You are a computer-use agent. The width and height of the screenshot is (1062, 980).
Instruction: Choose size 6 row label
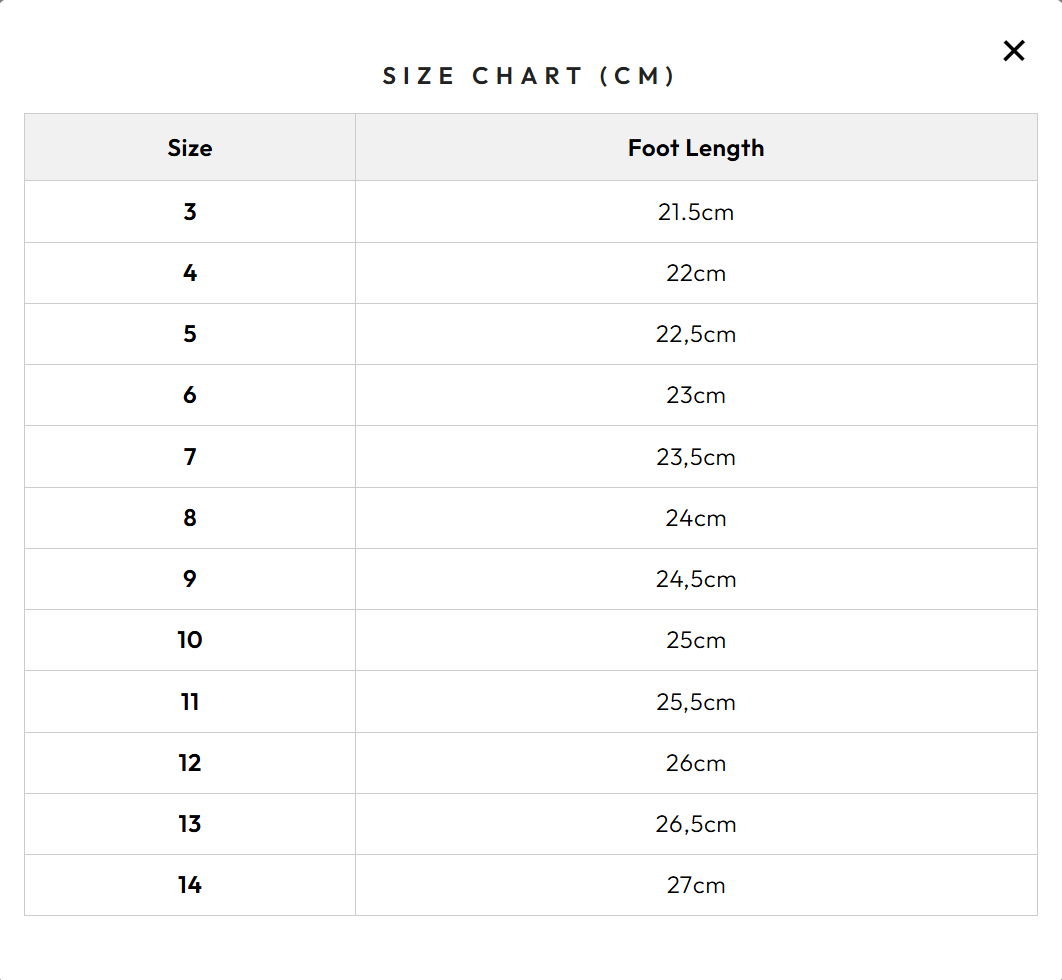click(190, 395)
